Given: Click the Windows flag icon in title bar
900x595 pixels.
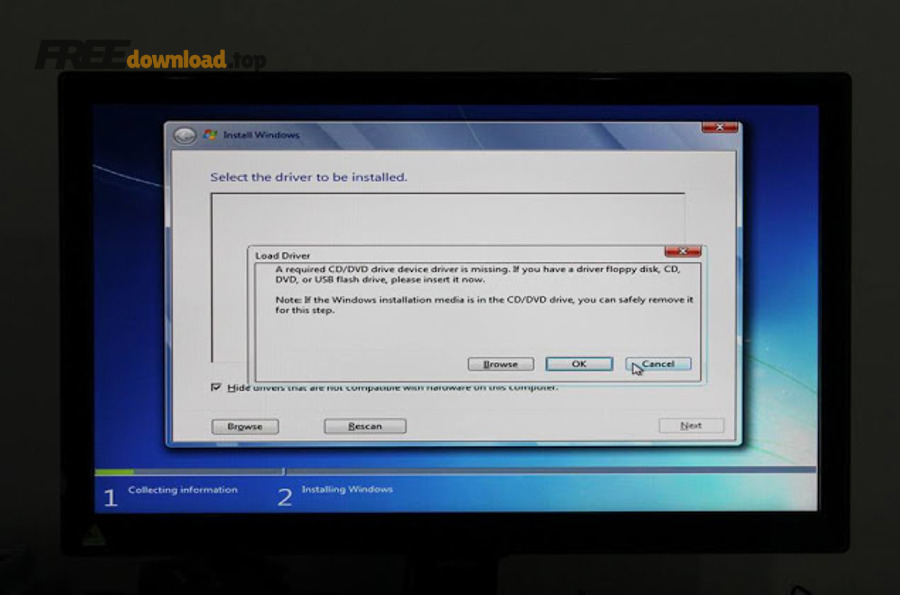Looking at the screenshot, I should click(x=210, y=135).
